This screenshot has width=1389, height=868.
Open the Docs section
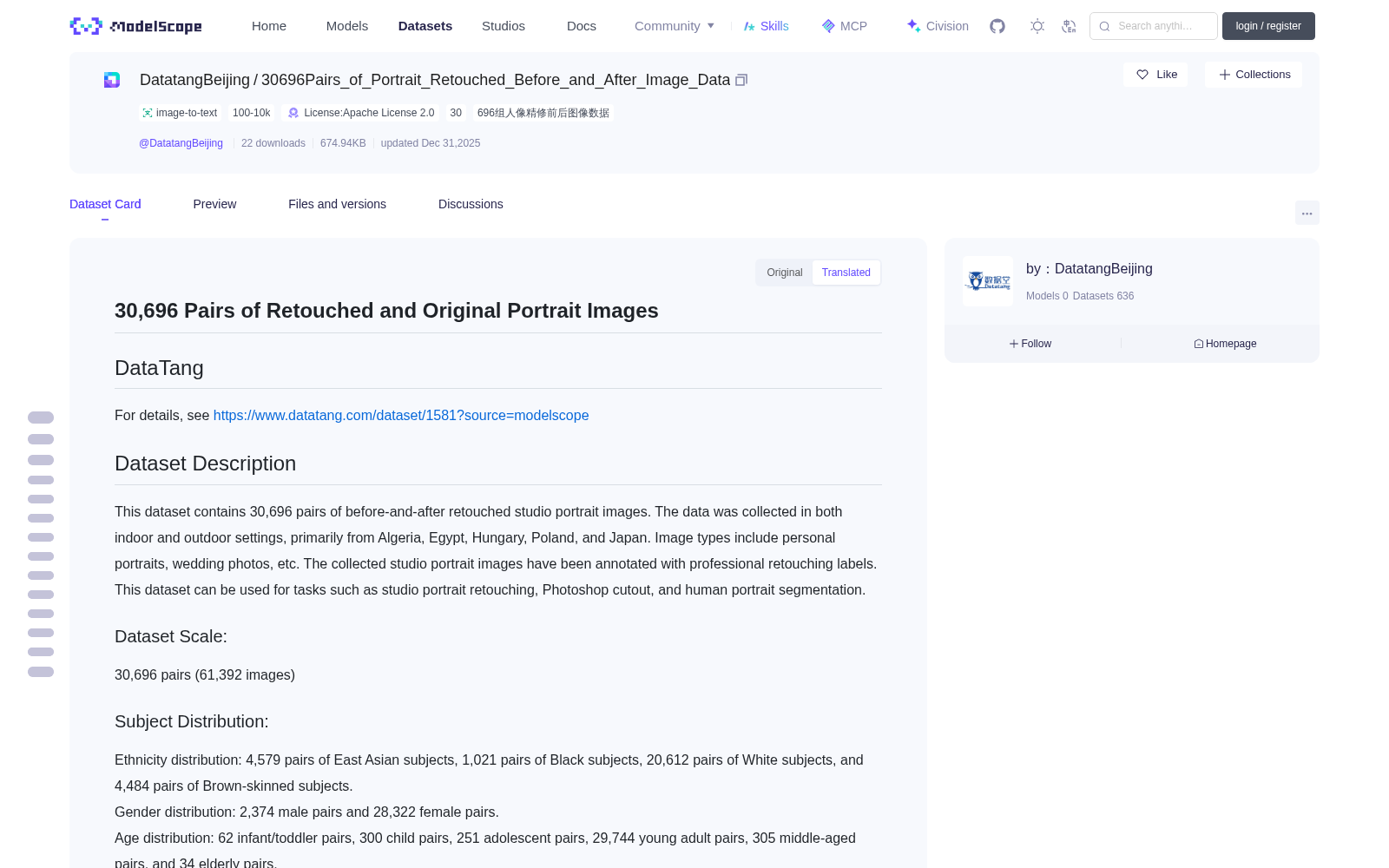(x=582, y=26)
